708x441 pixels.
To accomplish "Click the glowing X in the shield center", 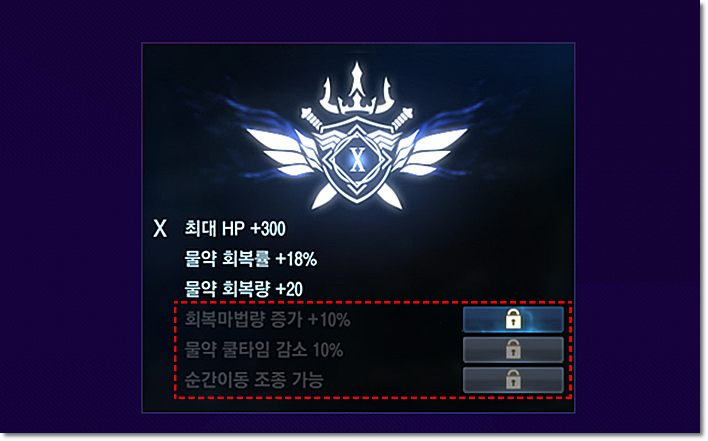I will pyautogui.click(x=358, y=160).
